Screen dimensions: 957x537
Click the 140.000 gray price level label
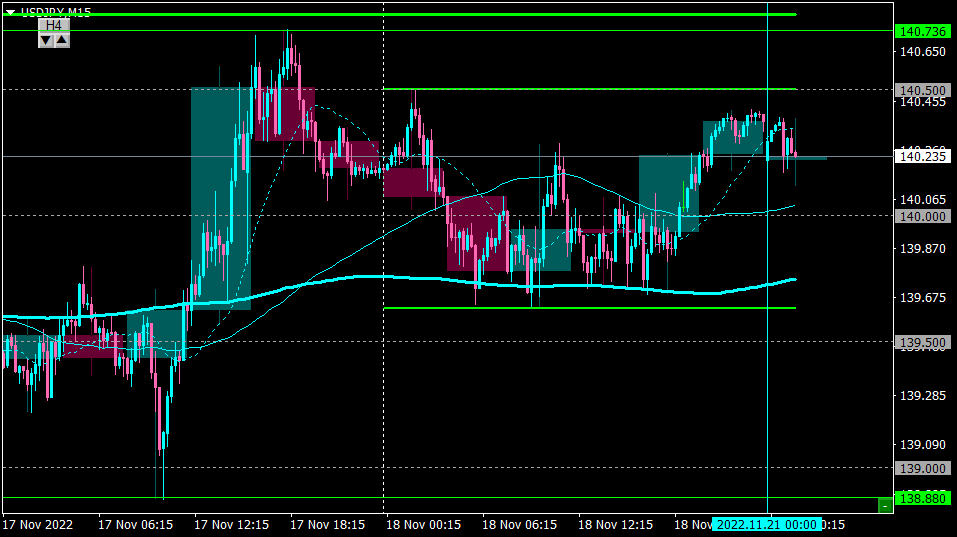pos(923,217)
